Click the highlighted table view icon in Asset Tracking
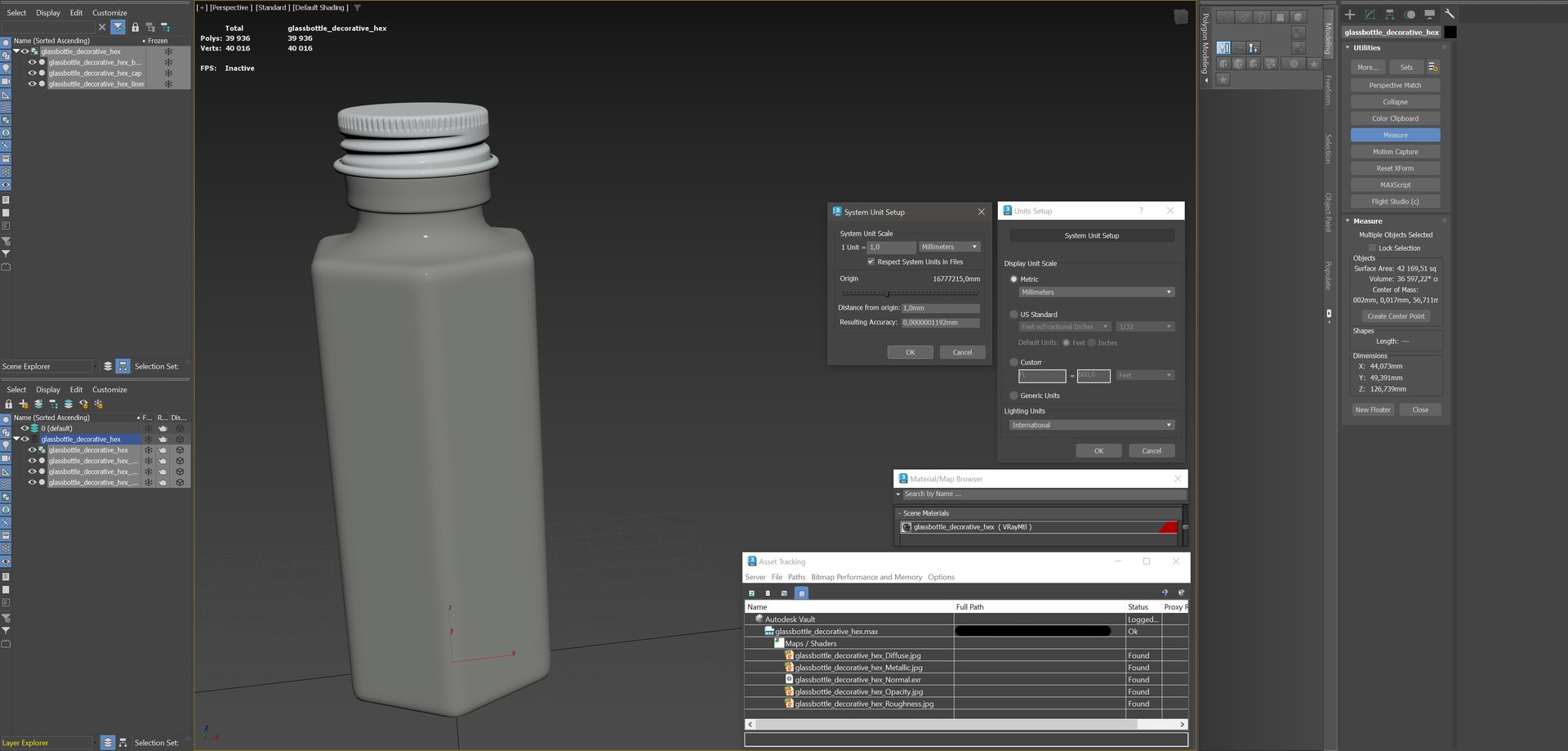 [x=801, y=593]
